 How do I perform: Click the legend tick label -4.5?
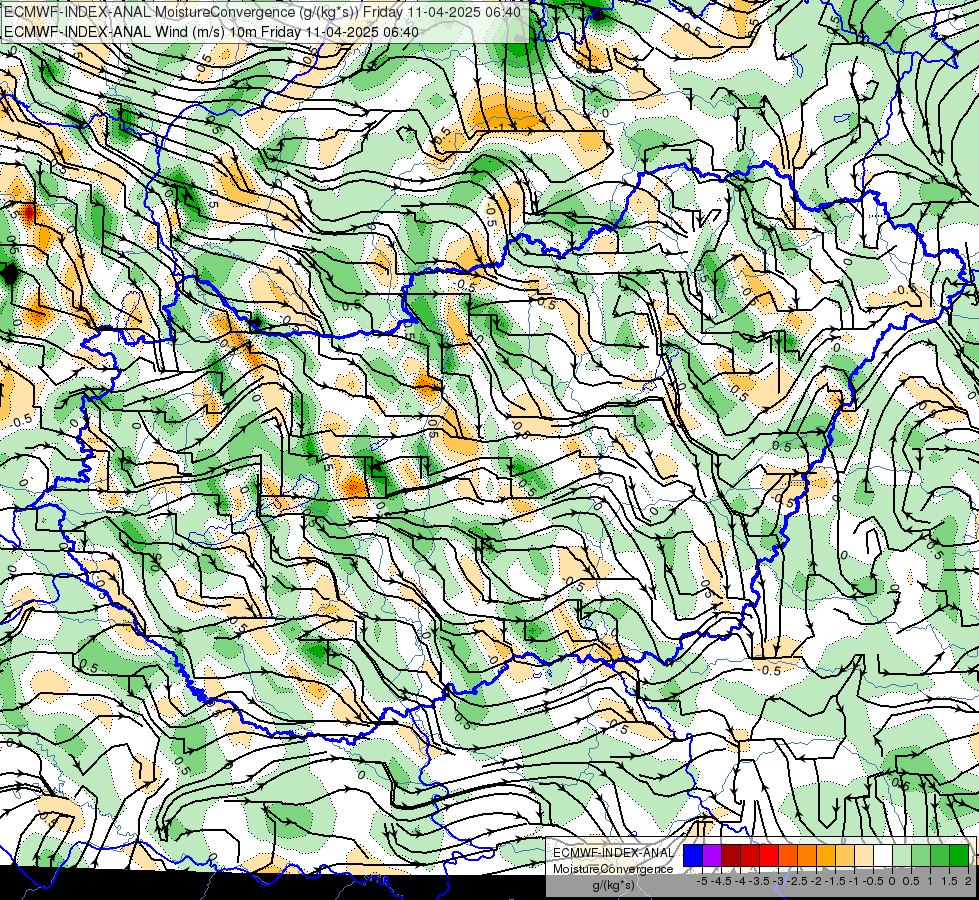pyautogui.click(x=721, y=881)
